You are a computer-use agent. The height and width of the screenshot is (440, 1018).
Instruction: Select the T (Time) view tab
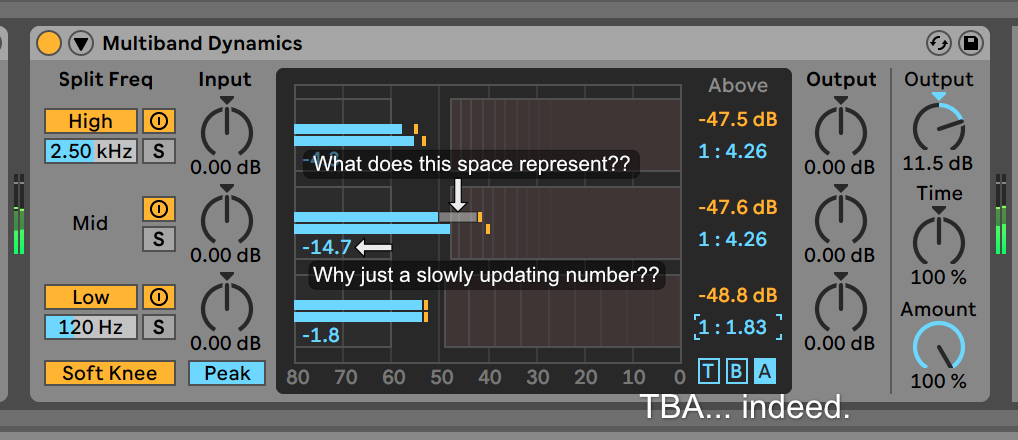[x=709, y=372]
